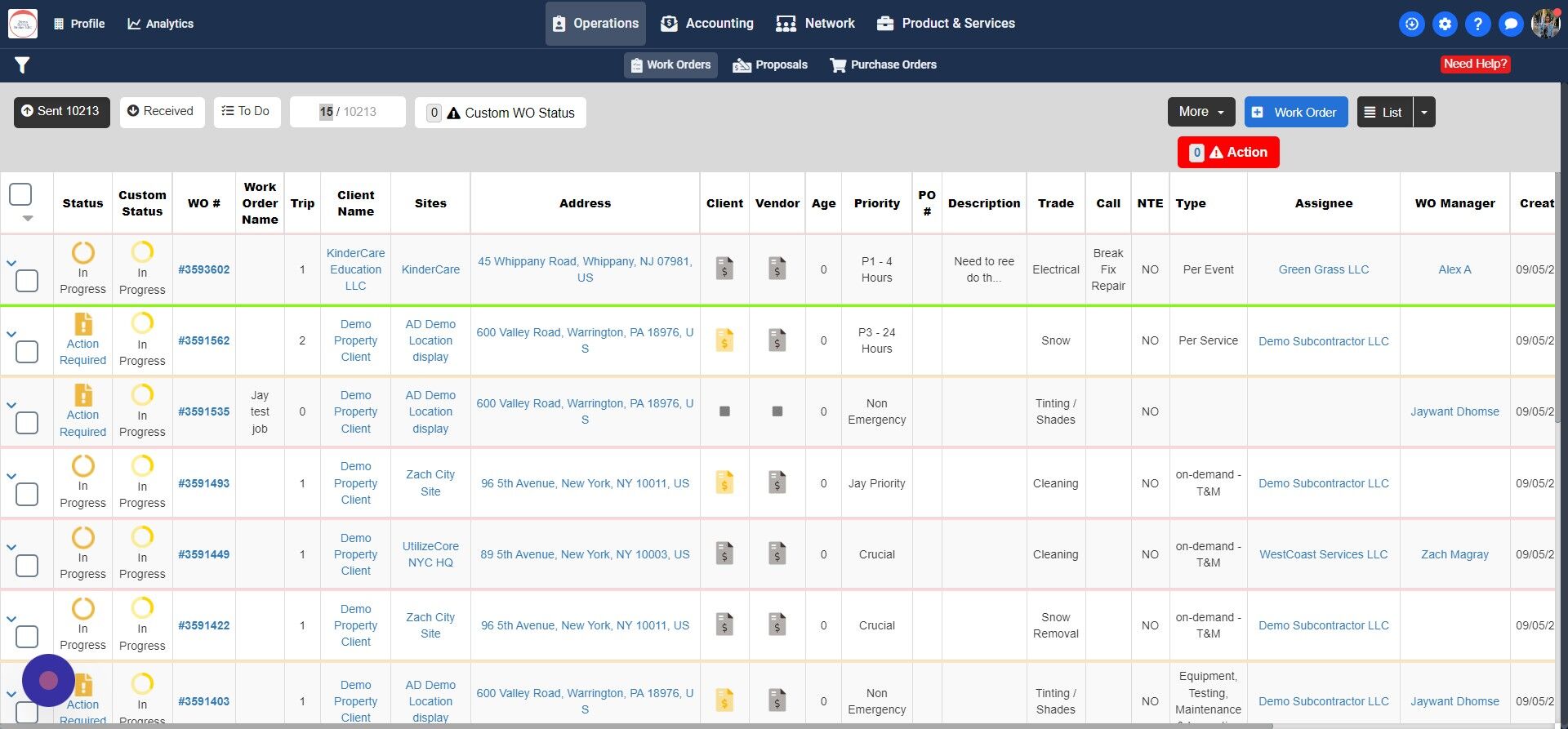Open the Proposals tab
This screenshot has width=1568, height=729.
[770, 65]
